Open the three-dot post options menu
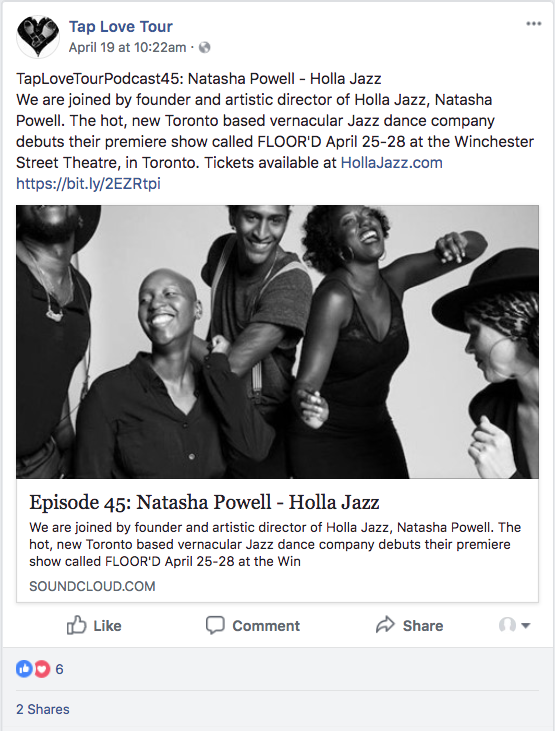The height and width of the screenshot is (731, 555). [x=534, y=24]
